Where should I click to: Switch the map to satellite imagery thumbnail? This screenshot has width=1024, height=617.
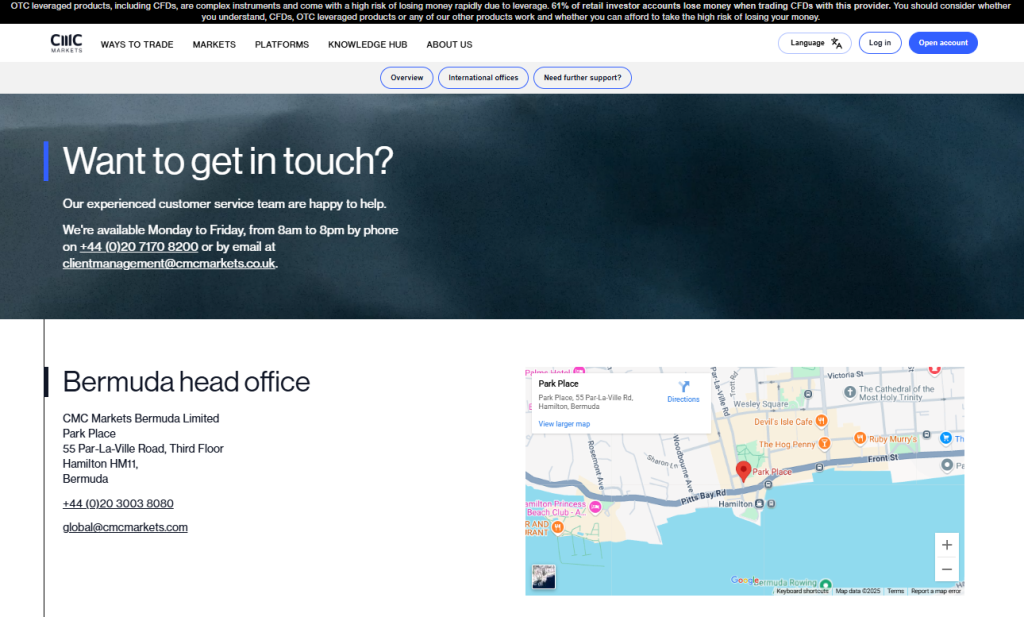[x=543, y=576]
